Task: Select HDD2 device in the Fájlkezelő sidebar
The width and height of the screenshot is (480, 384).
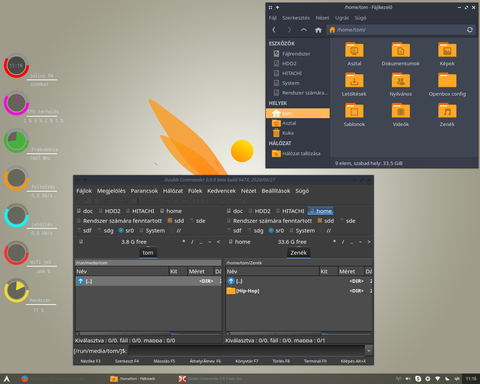Action: (x=298, y=63)
